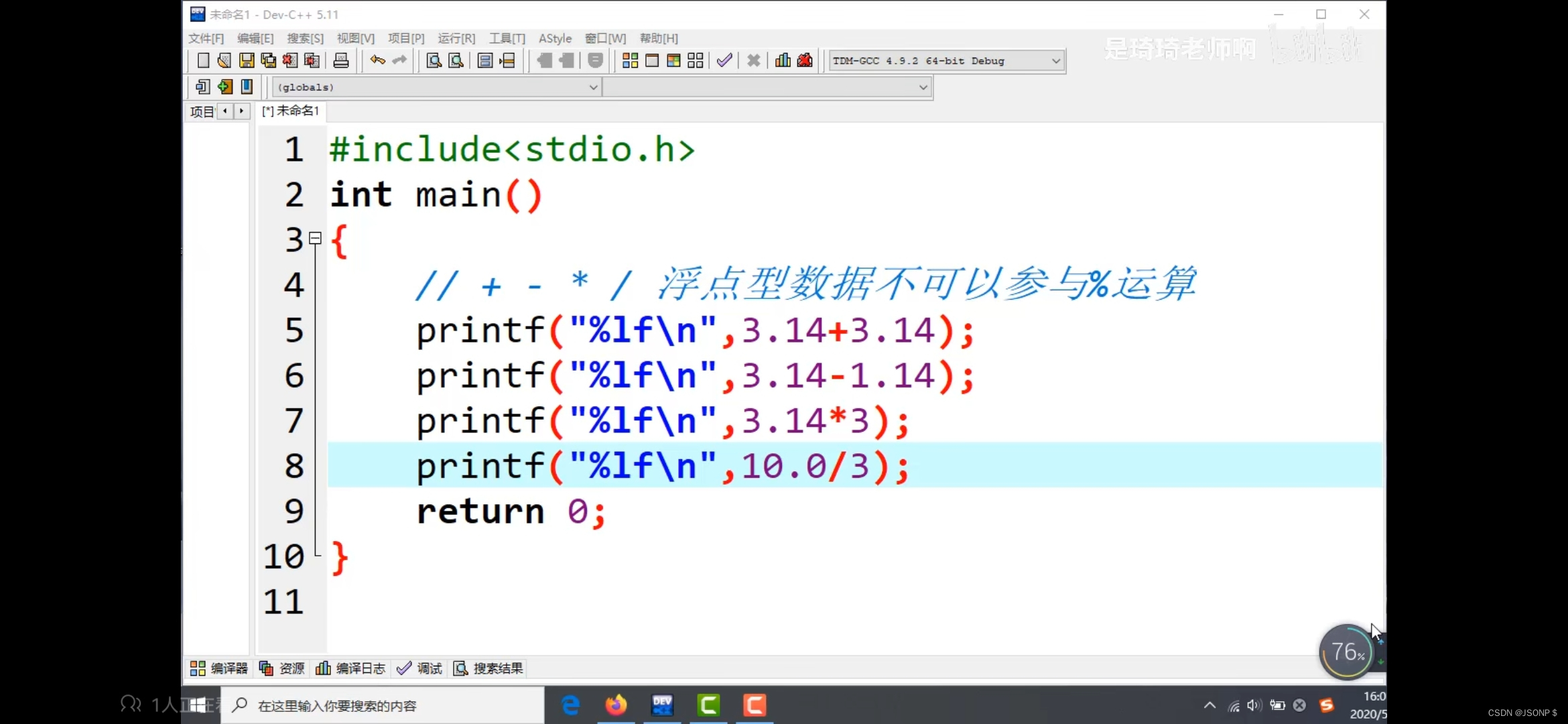The image size is (1568, 724).
Task: Open the 运行[R] menu
Action: pyautogui.click(x=456, y=38)
